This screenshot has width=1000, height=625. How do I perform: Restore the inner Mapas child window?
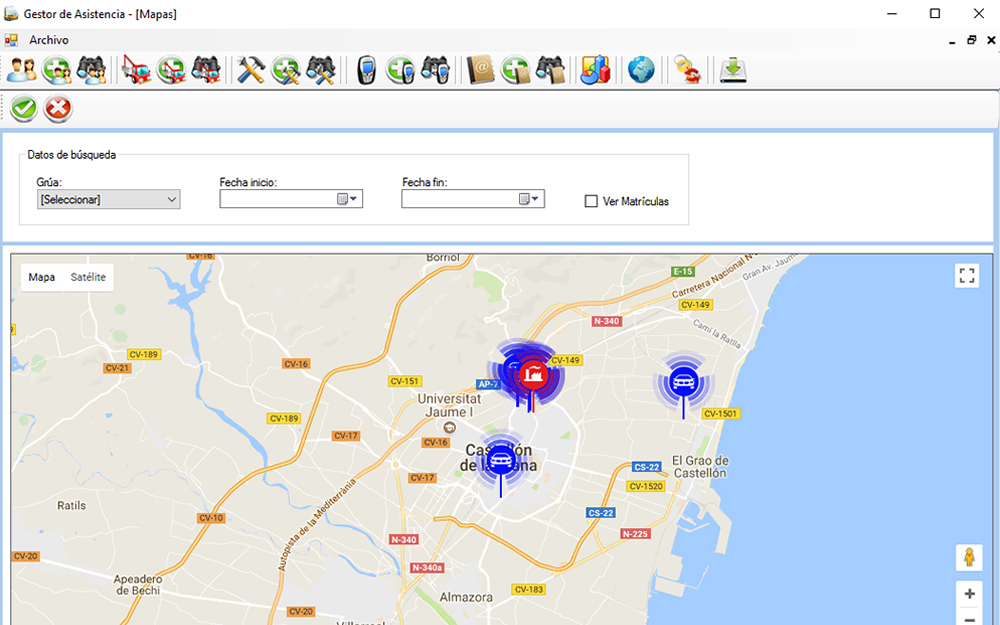tap(971, 40)
